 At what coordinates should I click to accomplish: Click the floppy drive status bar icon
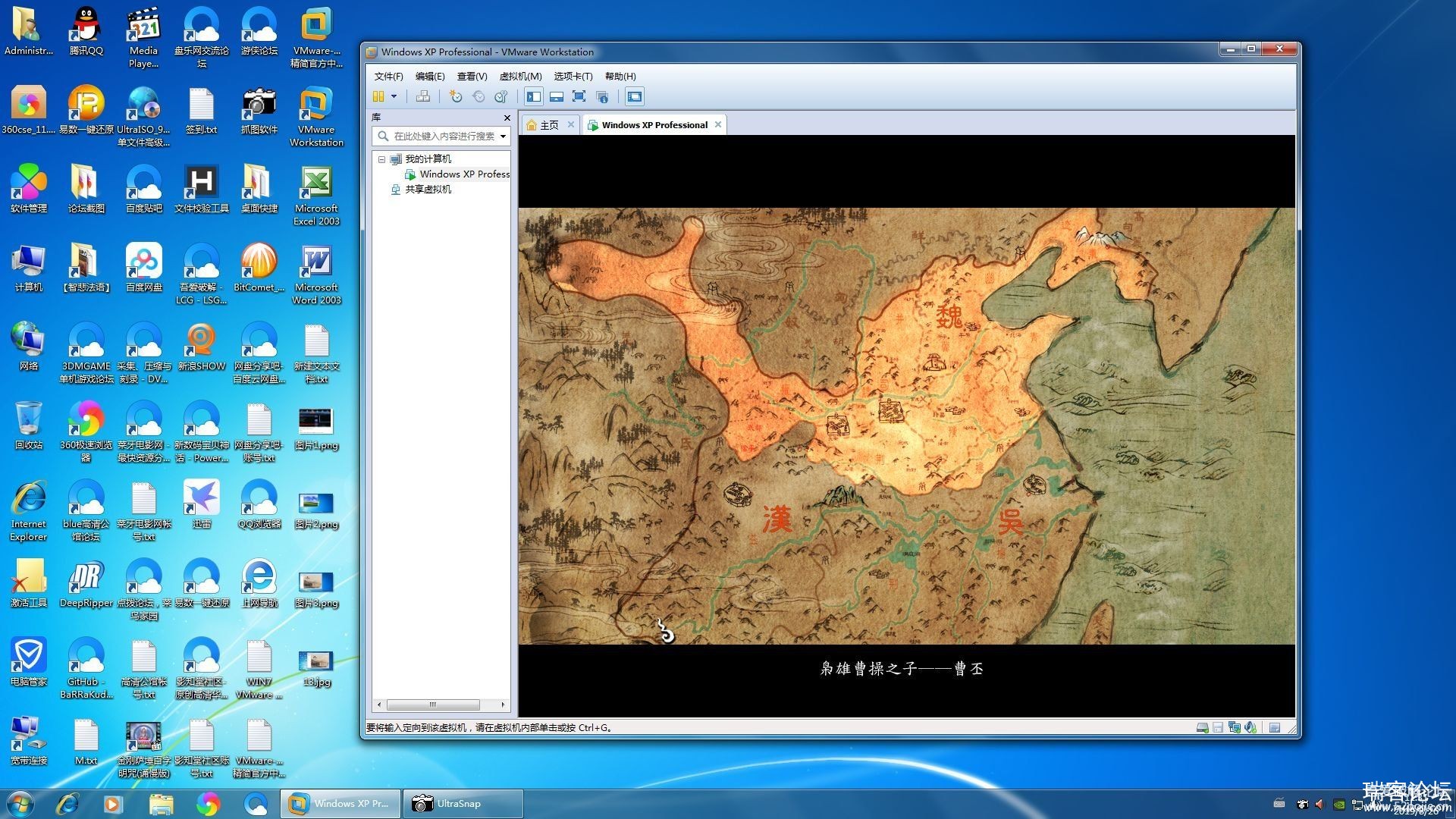(1218, 727)
